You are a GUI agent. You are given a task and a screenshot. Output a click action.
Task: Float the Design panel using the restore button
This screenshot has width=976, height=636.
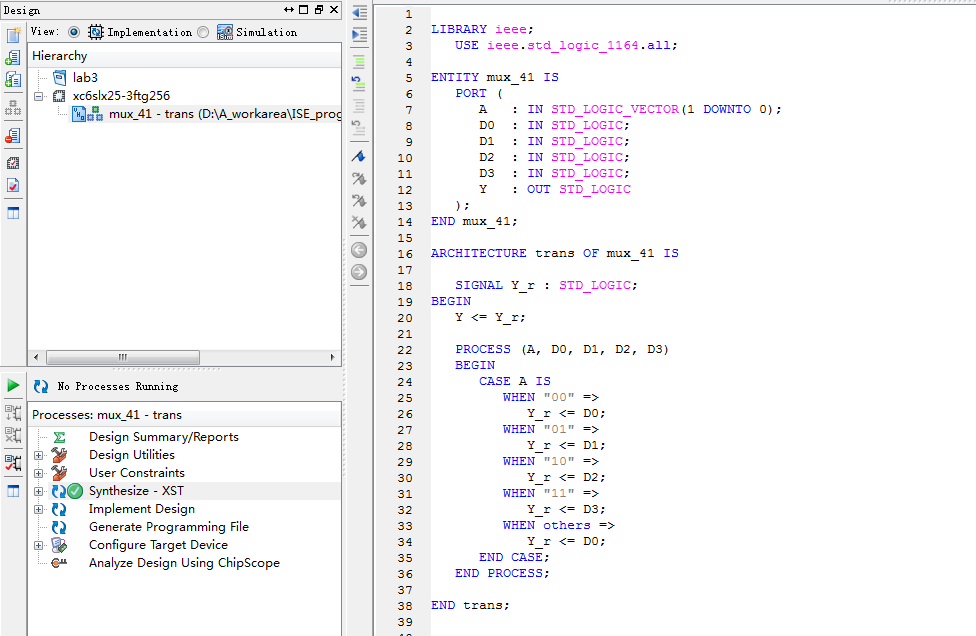[318, 10]
